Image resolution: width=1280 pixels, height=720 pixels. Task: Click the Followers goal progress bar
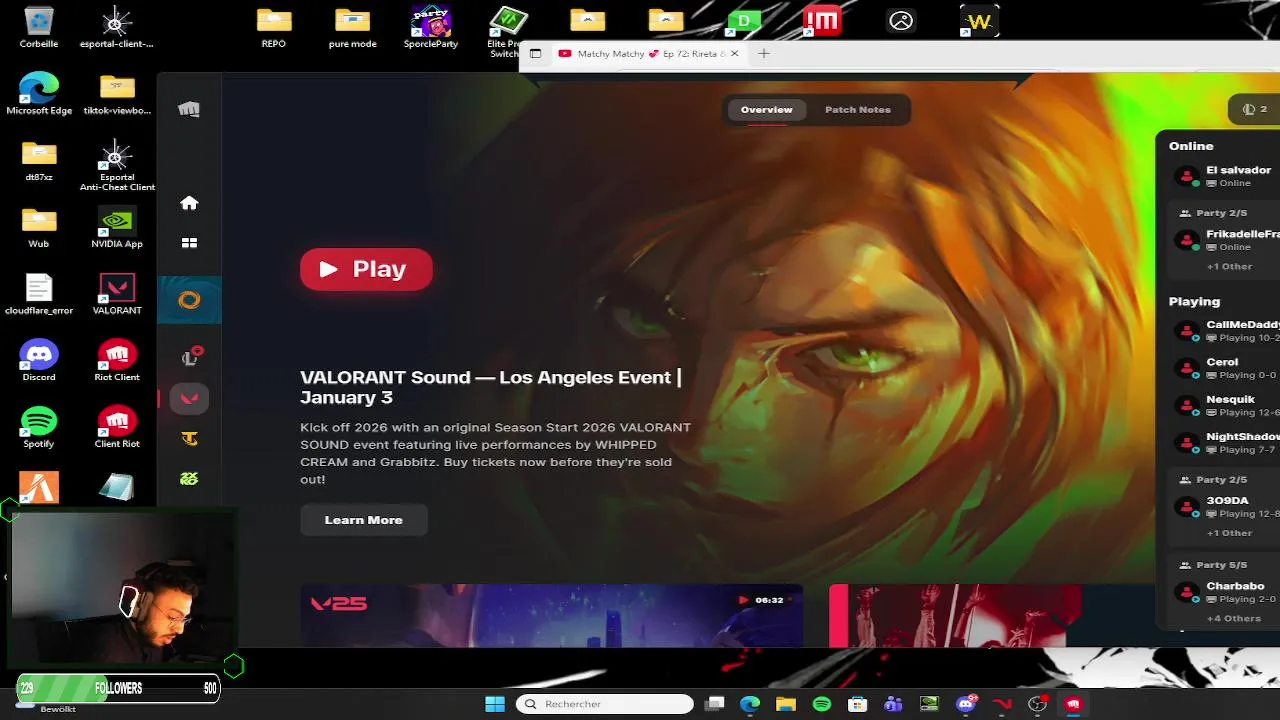click(118, 688)
